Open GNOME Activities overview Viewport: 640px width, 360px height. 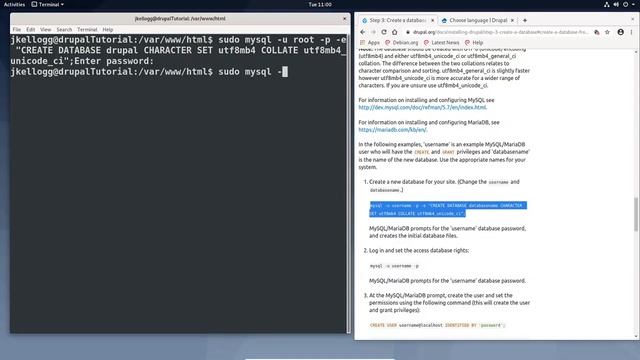pos(14,4)
